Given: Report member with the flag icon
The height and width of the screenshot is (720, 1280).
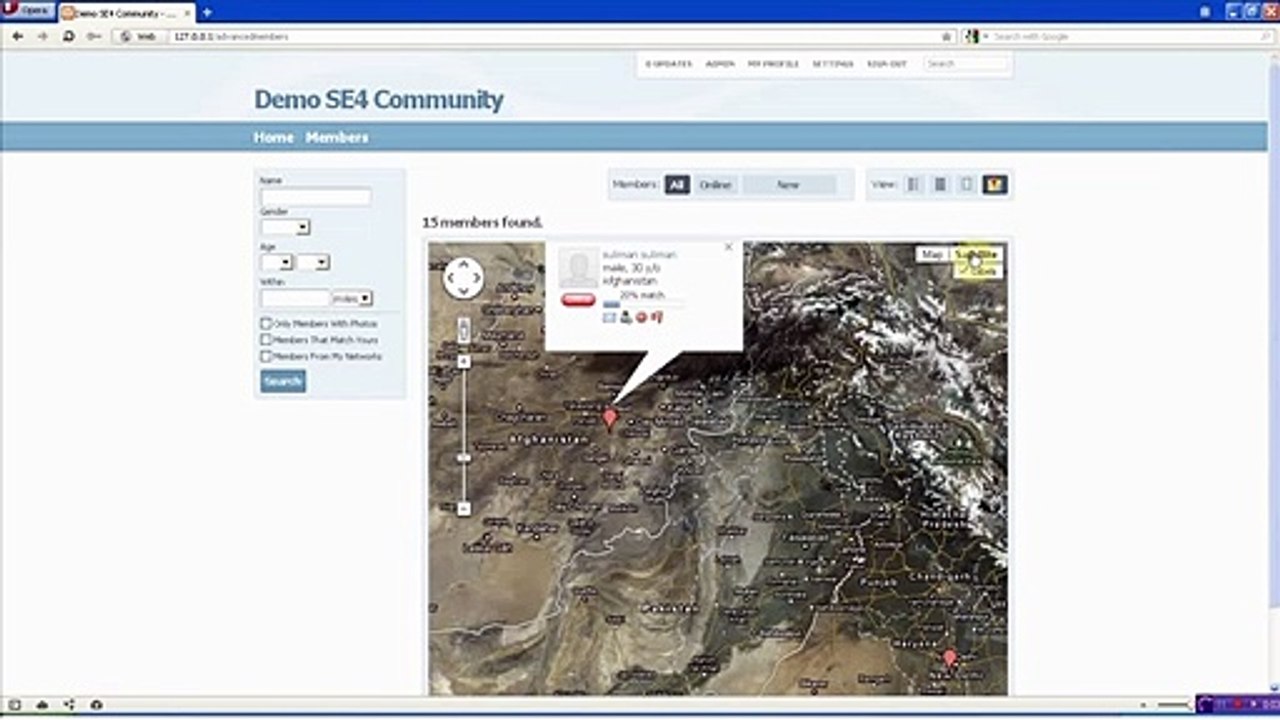Looking at the screenshot, I should 657,318.
